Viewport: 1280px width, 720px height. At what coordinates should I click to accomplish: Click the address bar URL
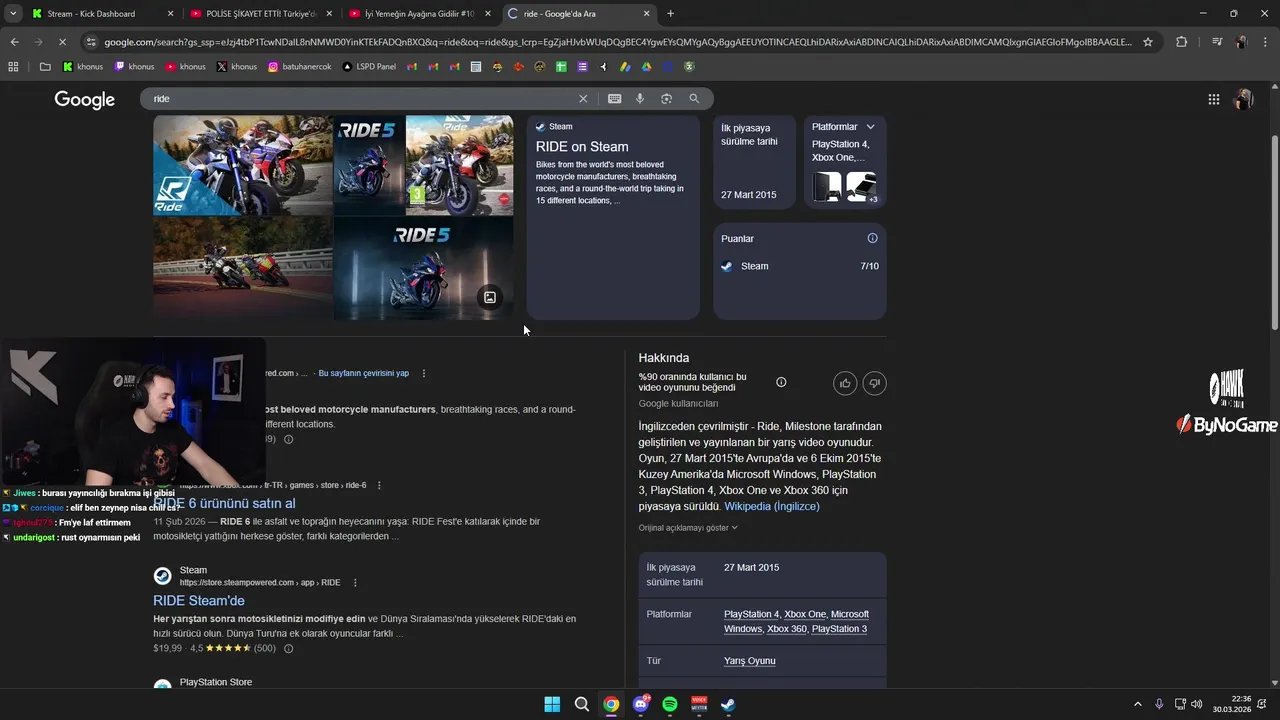pyautogui.click(x=617, y=42)
